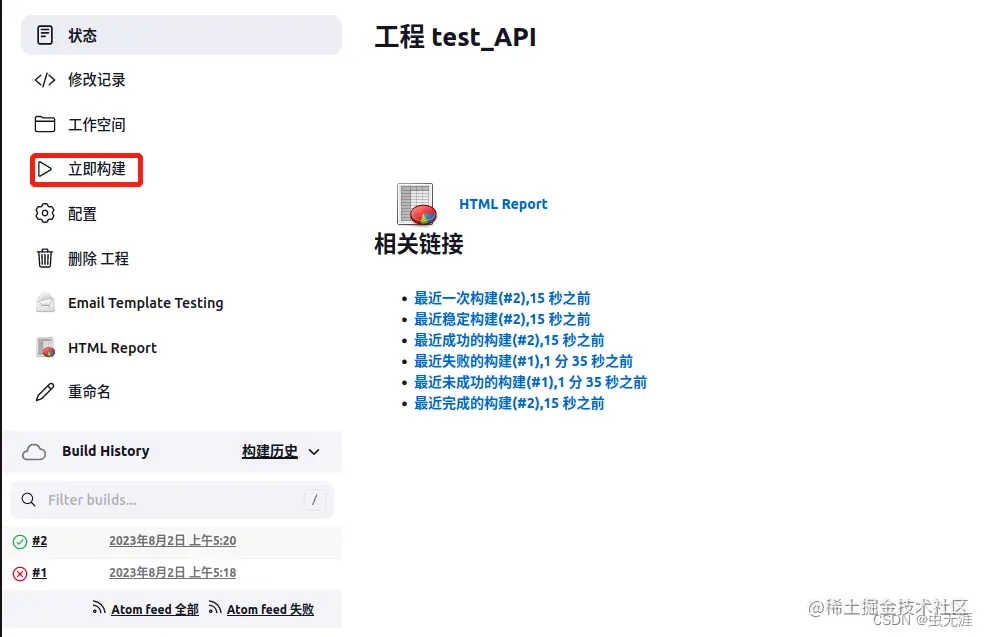Select the 重命名 rename pencil icon

[45, 391]
